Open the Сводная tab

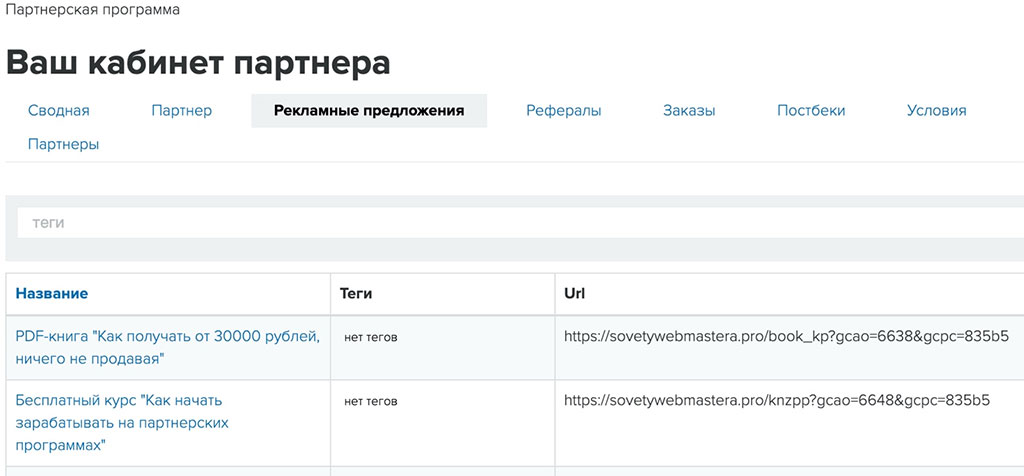pos(59,111)
